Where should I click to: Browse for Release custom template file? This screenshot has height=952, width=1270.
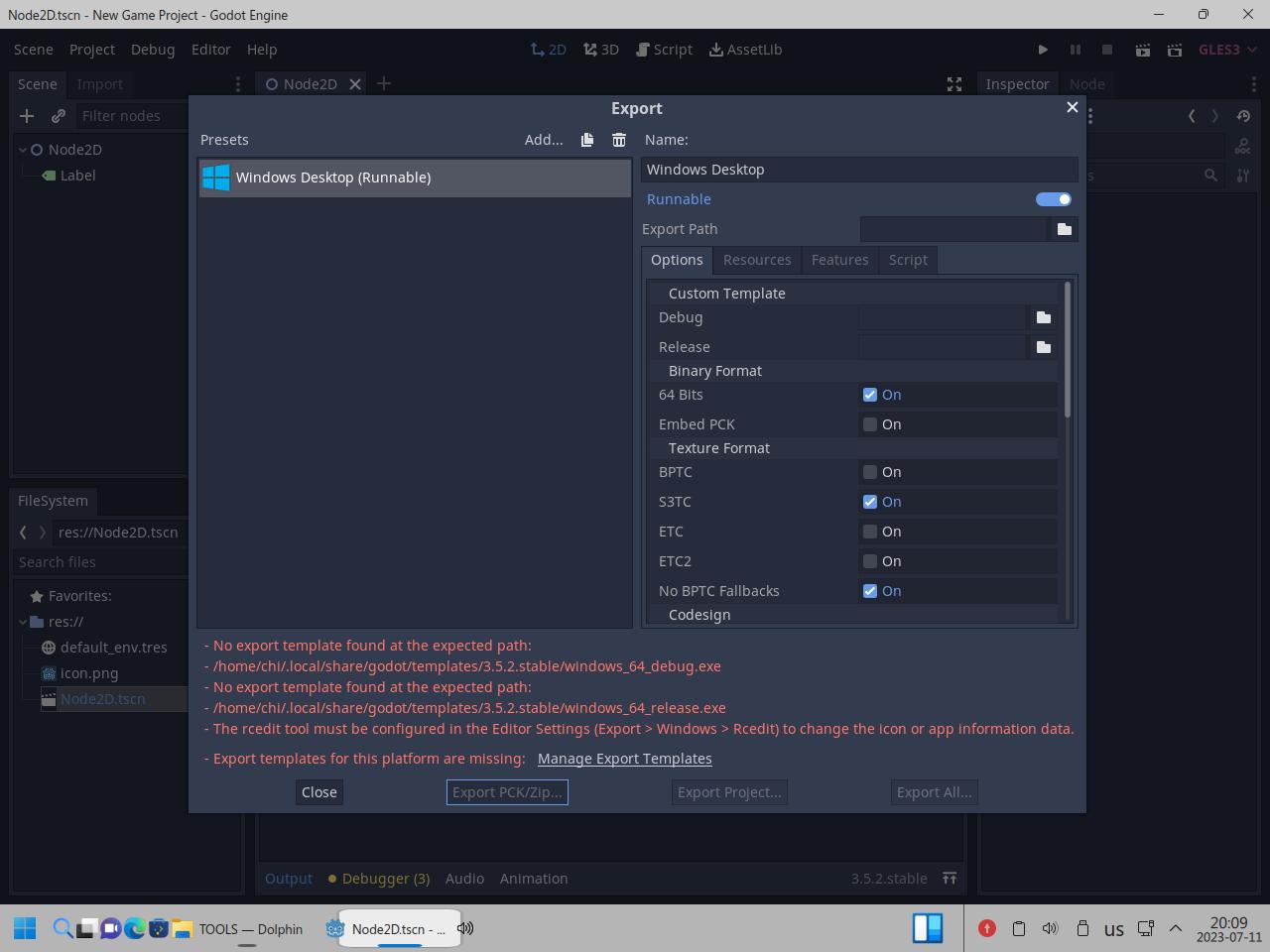(x=1044, y=347)
